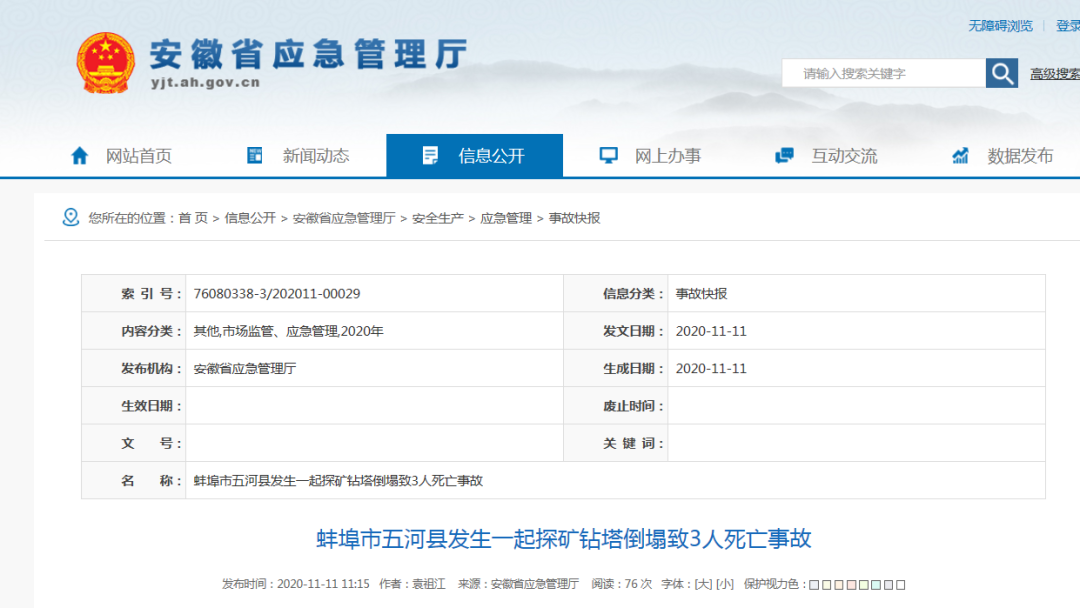
Task: Click the search keyword input field
Action: click(884, 73)
